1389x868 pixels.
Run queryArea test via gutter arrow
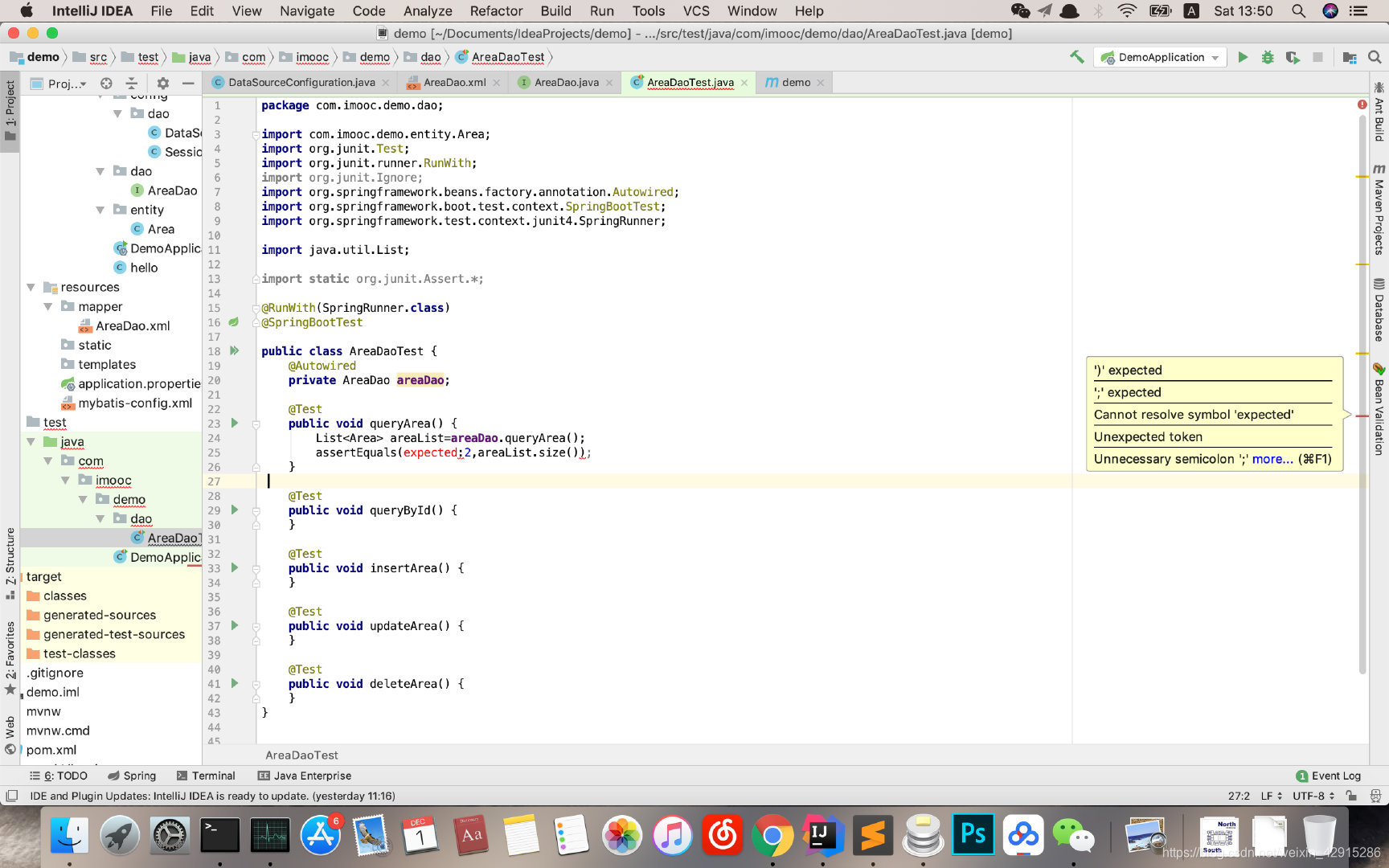point(235,423)
